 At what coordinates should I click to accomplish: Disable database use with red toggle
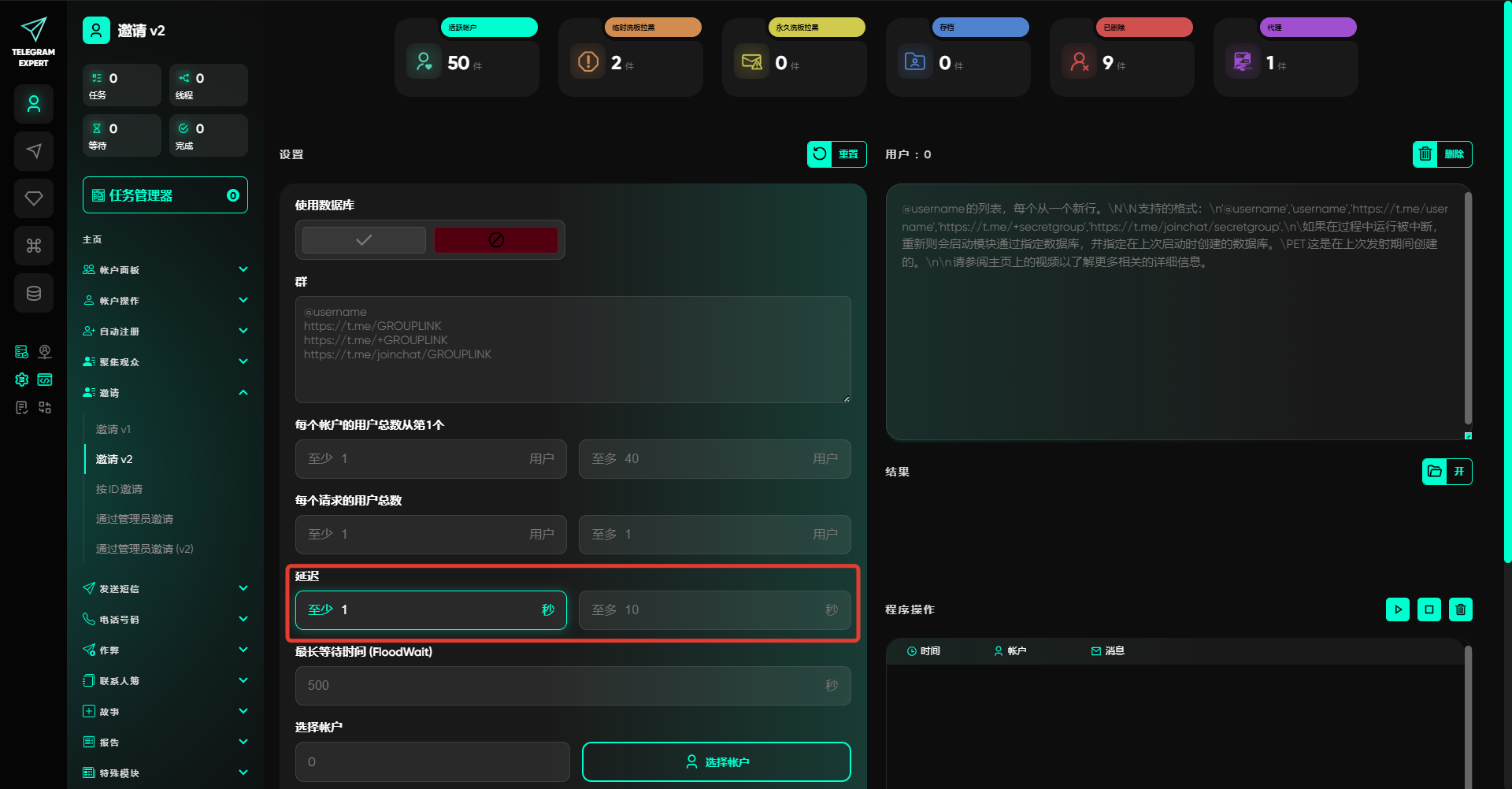pyautogui.click(x=495, y=240)
